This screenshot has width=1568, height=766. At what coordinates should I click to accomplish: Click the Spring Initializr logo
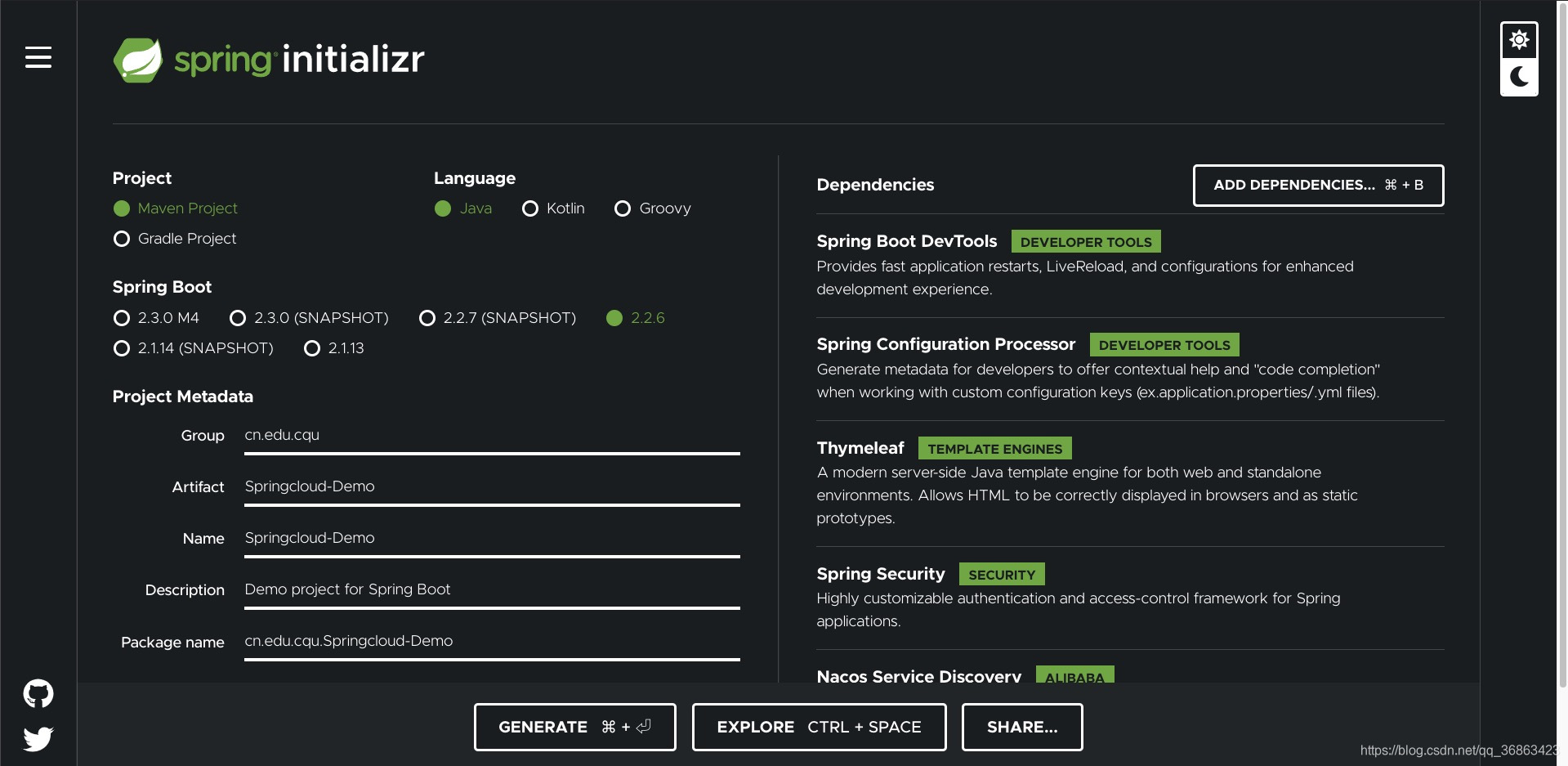click(269, 60)
